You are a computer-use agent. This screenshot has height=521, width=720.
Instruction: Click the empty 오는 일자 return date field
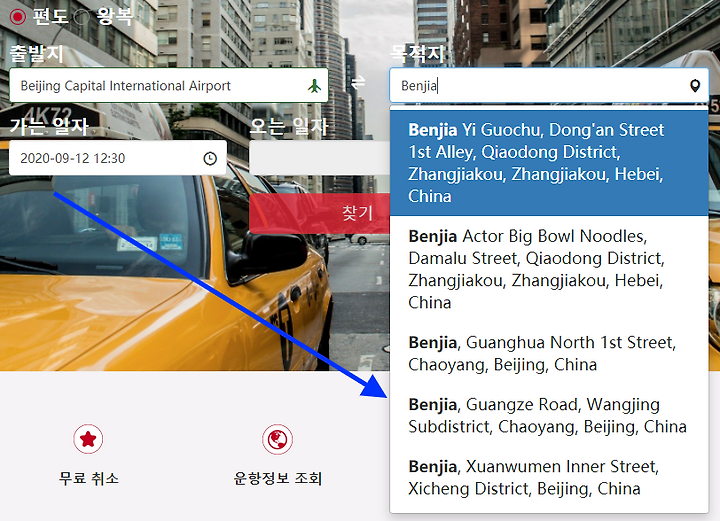[x=320, y=158]
